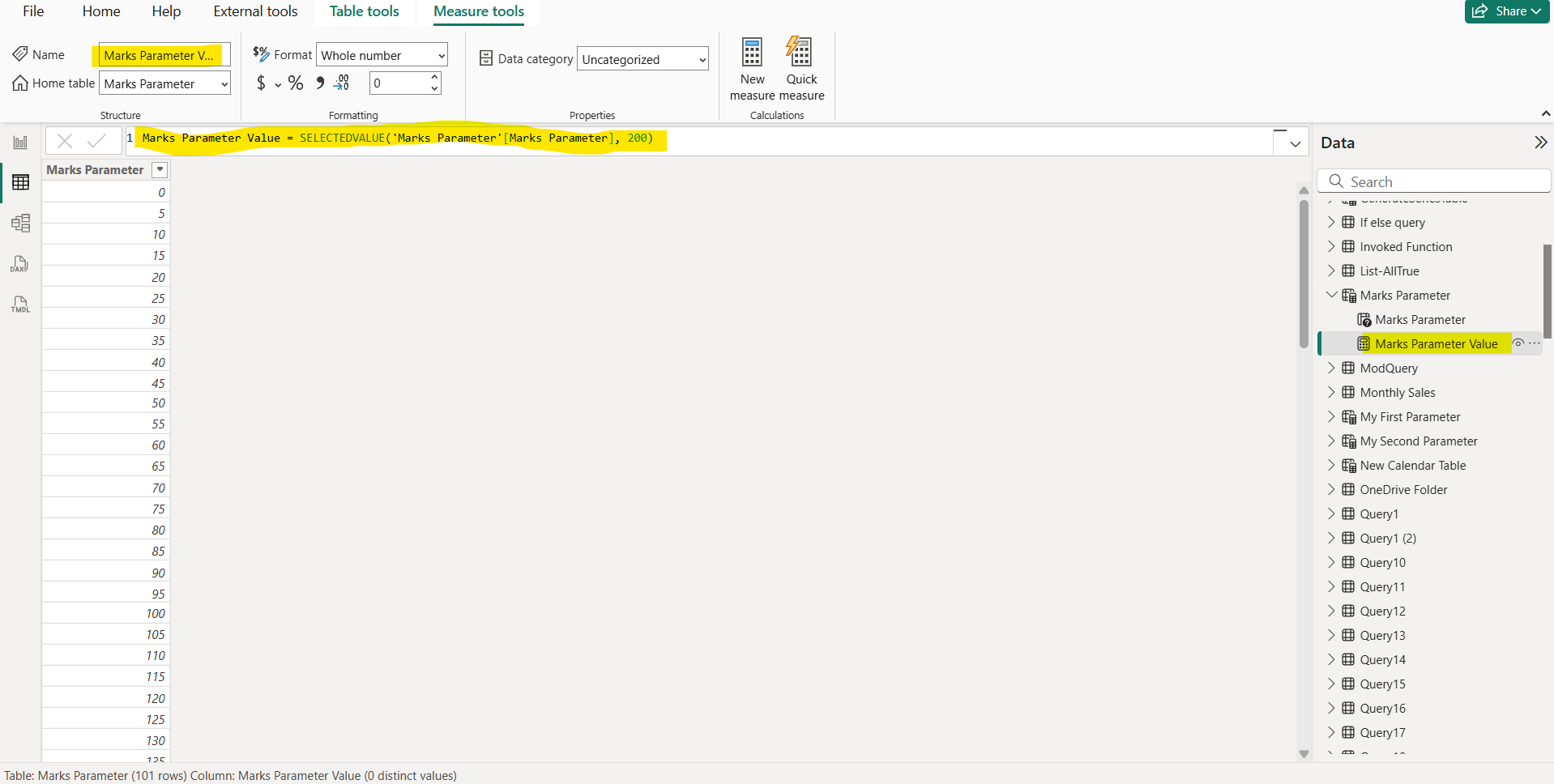
Task: Click the X to cancel formula edits
Action: pos(65,140)
